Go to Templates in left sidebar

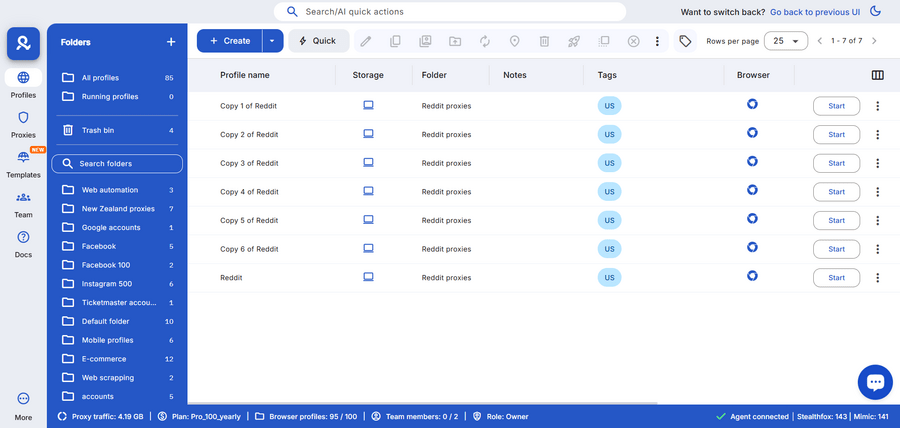[23, 164]
